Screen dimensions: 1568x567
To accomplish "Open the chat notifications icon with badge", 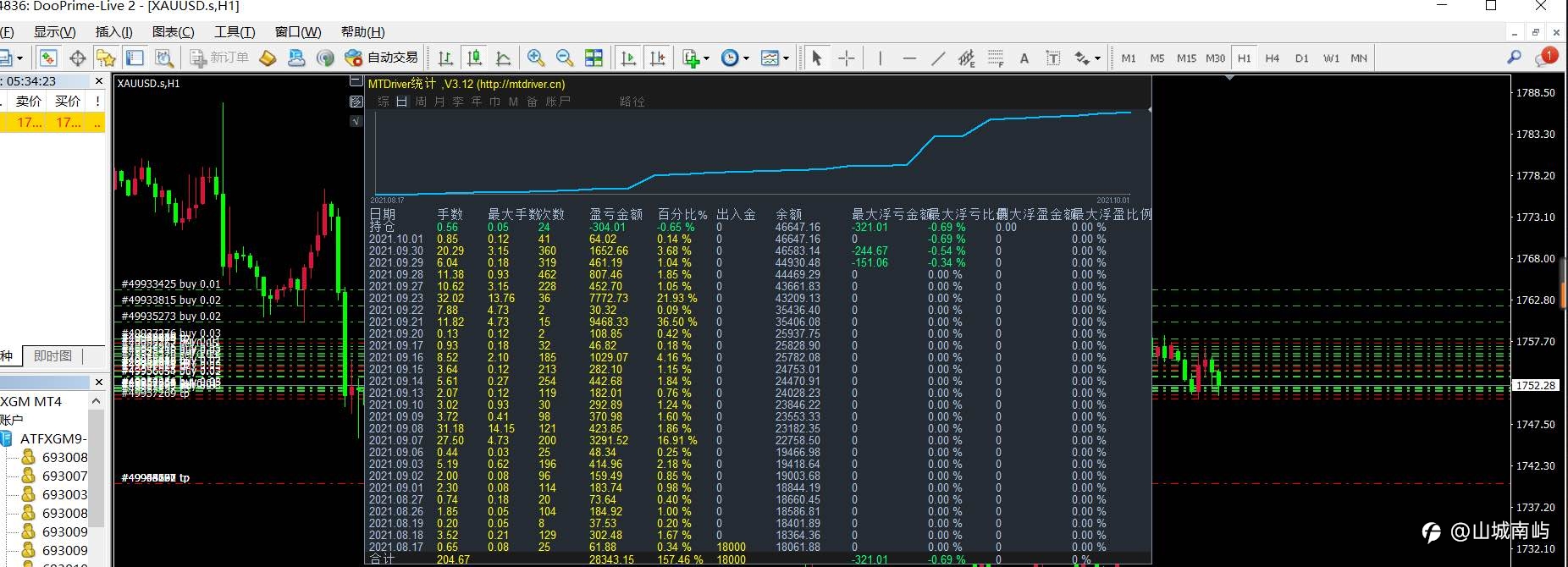I will (x=1545, y=57).
